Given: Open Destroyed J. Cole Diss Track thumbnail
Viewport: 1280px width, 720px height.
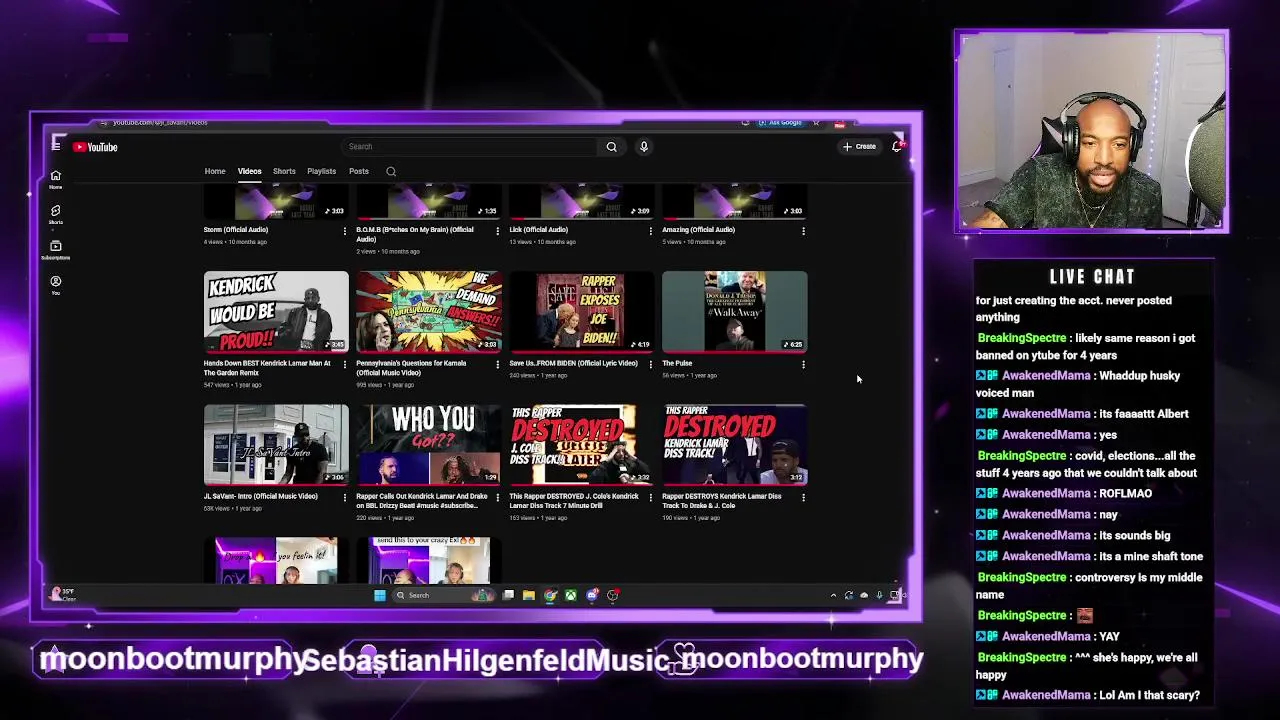Looking at the screenshot, I should 582,445.
